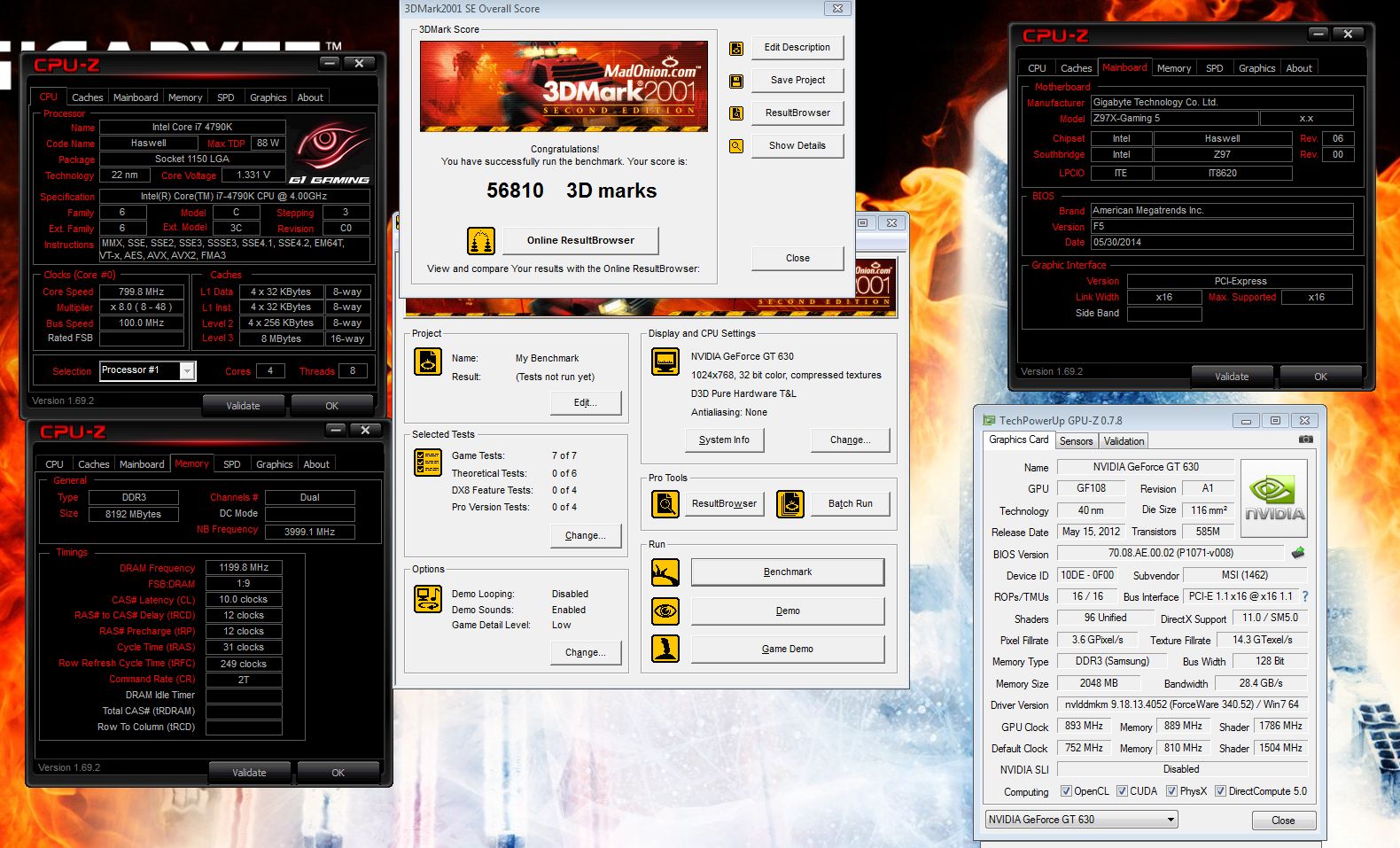Click Validate in top-right CPU-Z Mainboard window

[1232, 377]
